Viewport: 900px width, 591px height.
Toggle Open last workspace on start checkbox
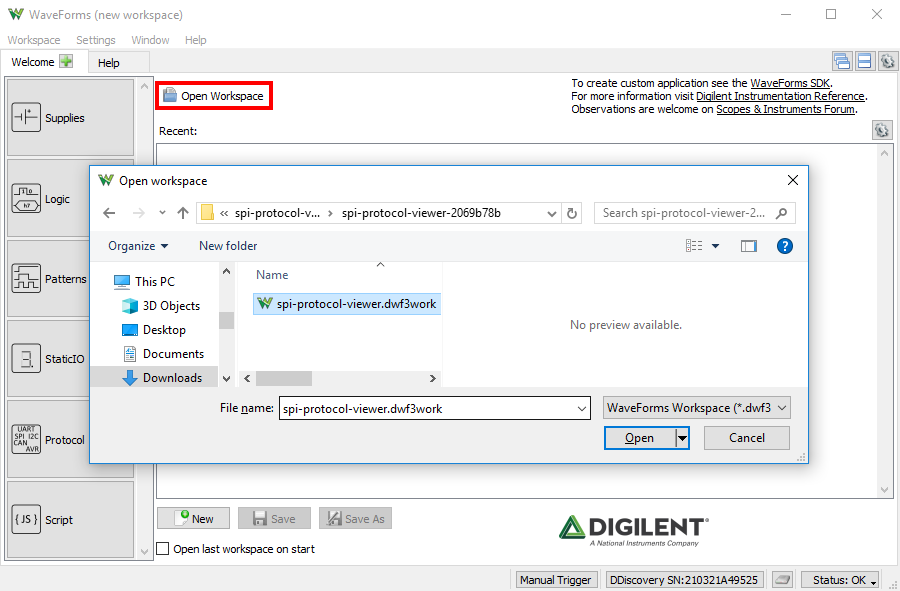pos(163,549)
